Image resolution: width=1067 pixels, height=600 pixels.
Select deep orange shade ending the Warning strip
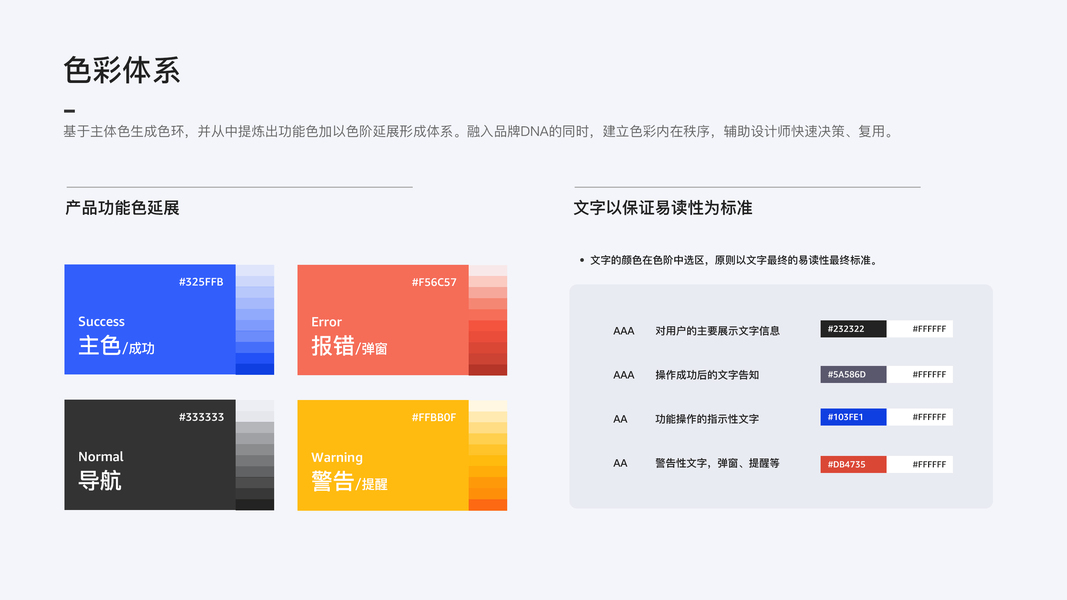point(488,505)
